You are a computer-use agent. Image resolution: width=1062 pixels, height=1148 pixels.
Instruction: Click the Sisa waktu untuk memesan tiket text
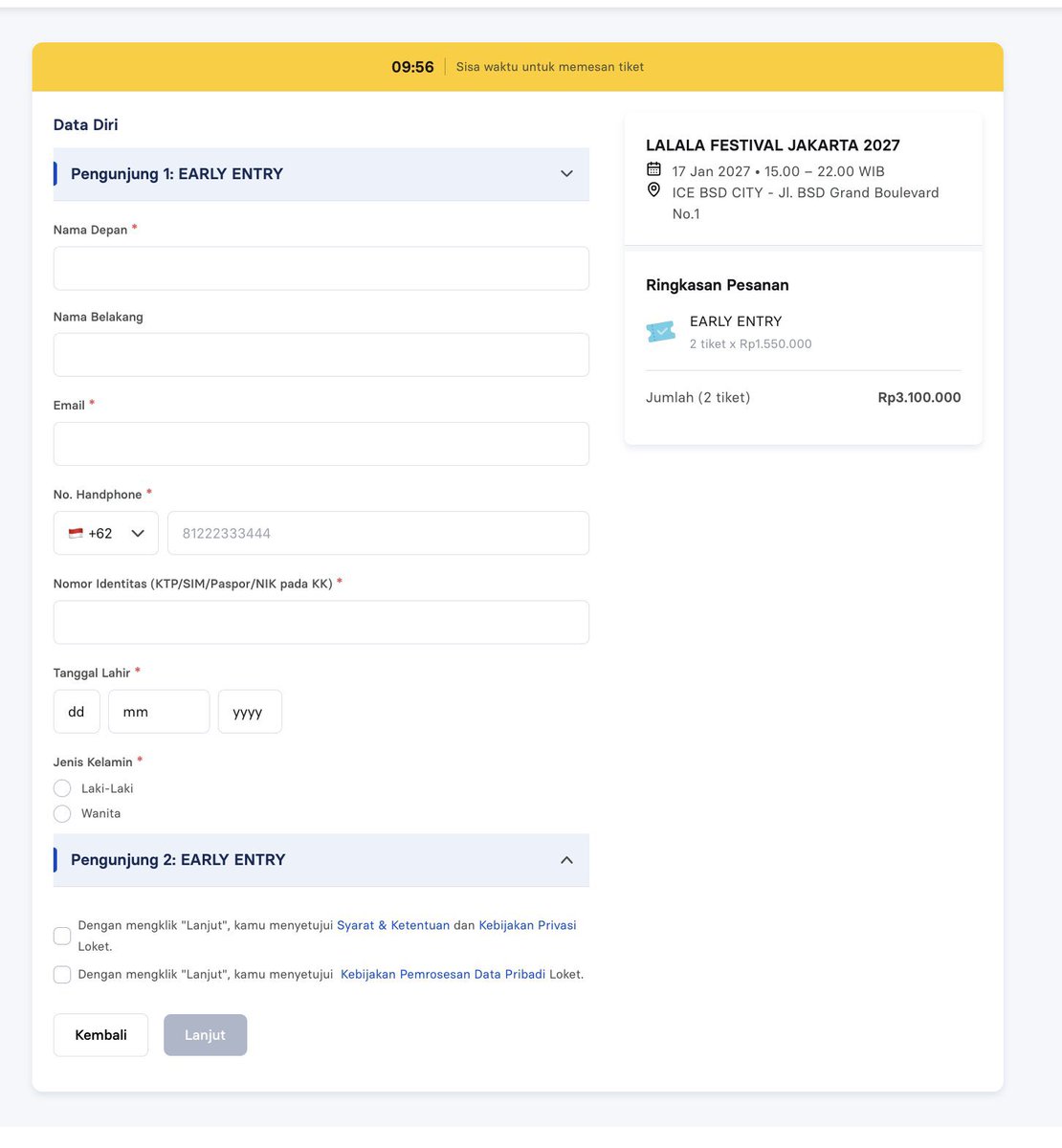[550, 67]
